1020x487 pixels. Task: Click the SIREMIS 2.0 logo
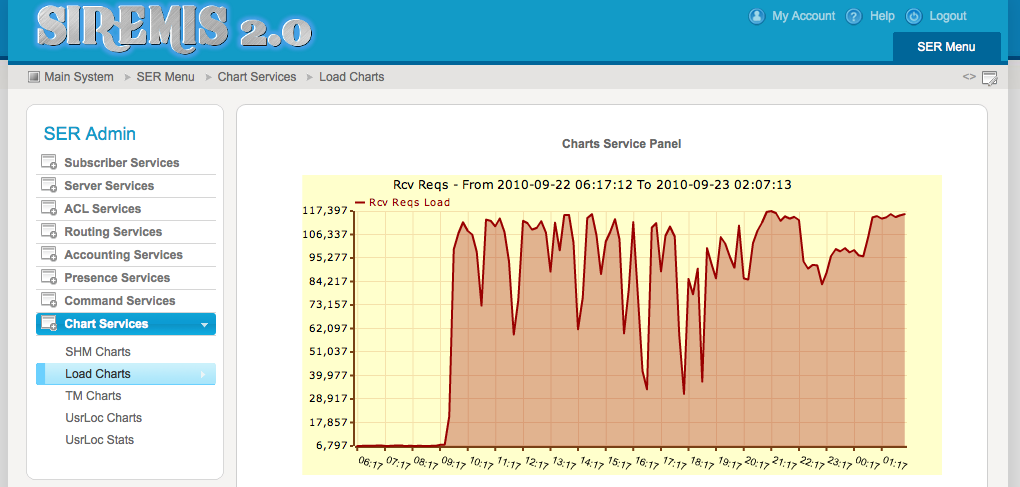(172, 28)
